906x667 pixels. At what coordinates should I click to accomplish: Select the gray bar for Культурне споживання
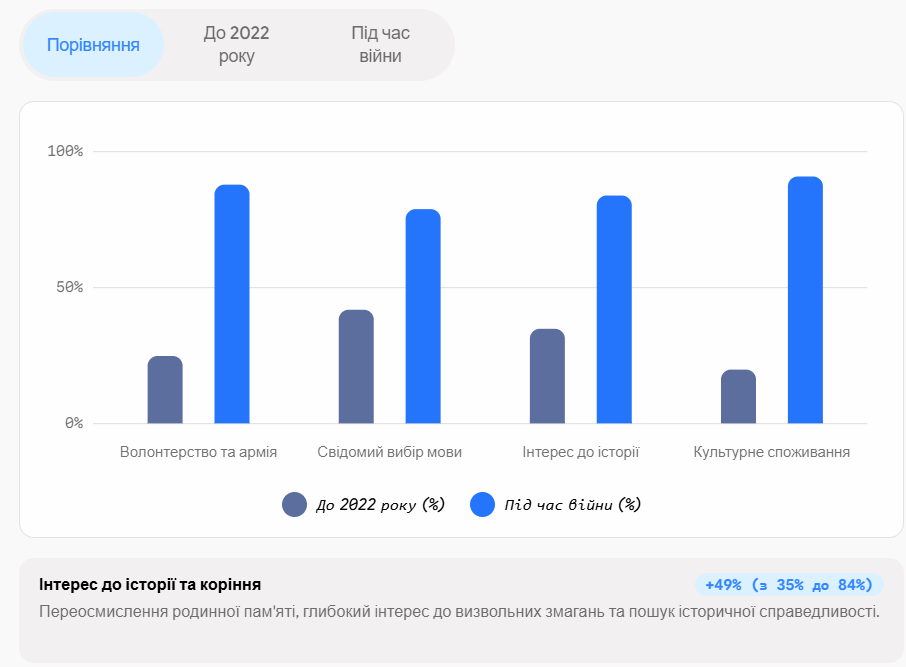coord(738,397)
